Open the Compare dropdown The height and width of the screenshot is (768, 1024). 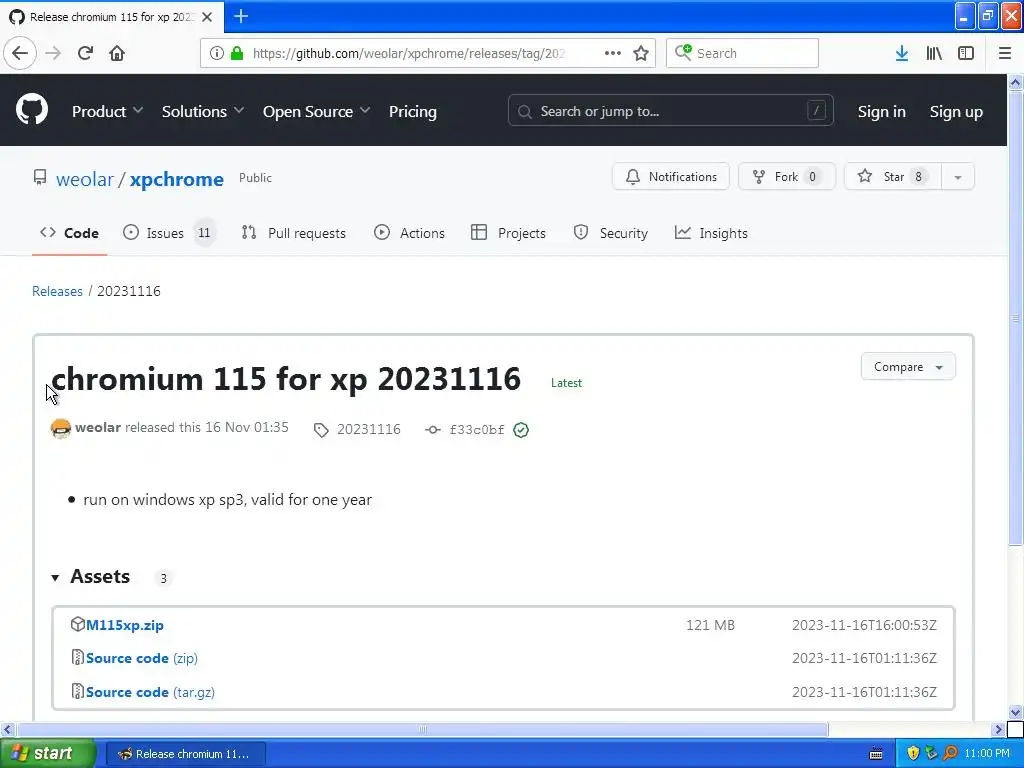[x=908, y=367]
